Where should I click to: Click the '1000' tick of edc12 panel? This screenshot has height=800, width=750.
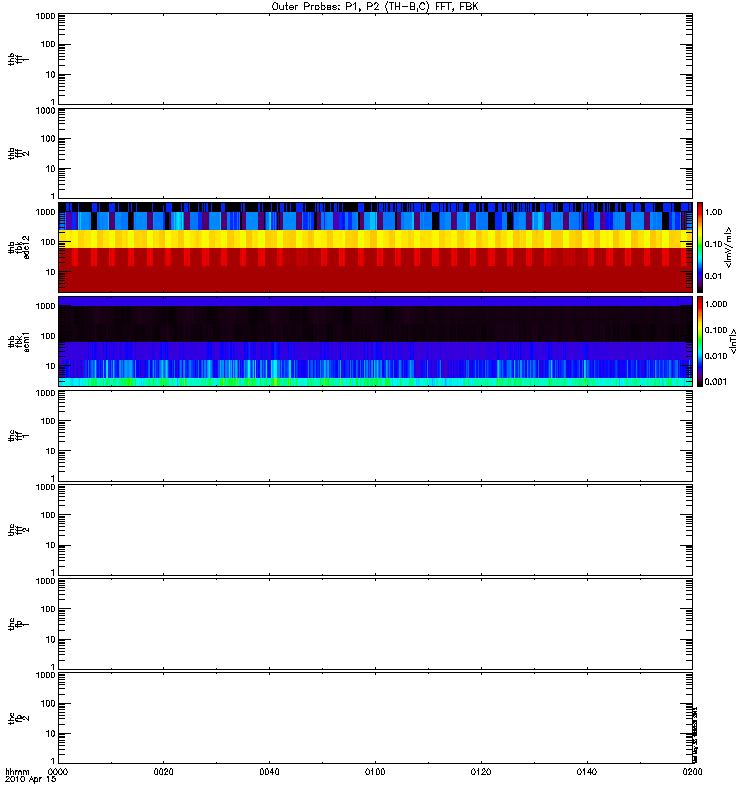tap(45, 212)
